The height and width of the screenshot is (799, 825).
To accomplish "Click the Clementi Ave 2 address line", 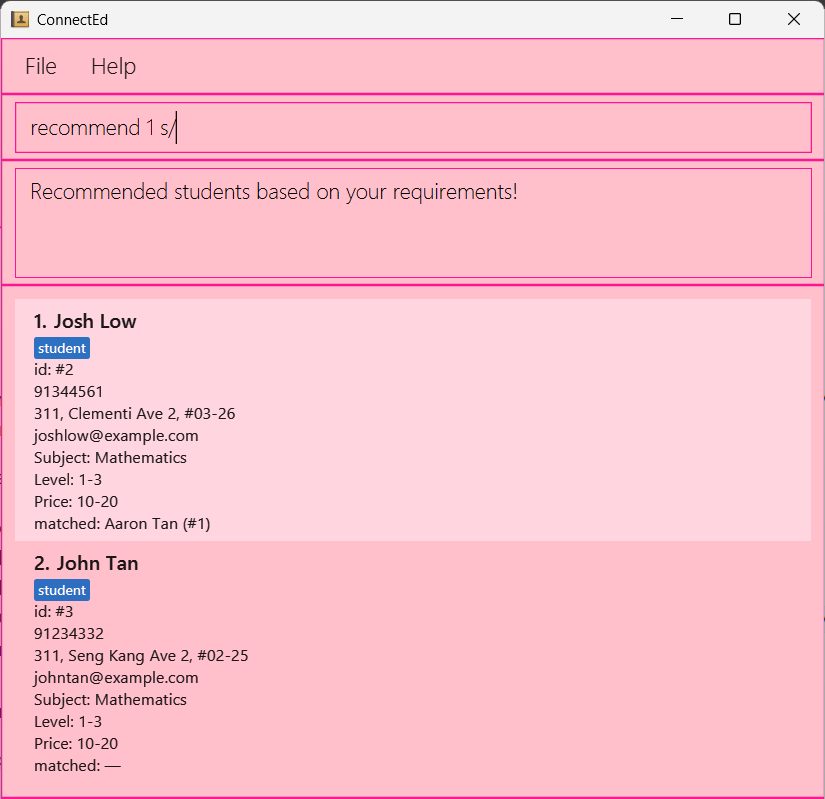I will 134,413.
